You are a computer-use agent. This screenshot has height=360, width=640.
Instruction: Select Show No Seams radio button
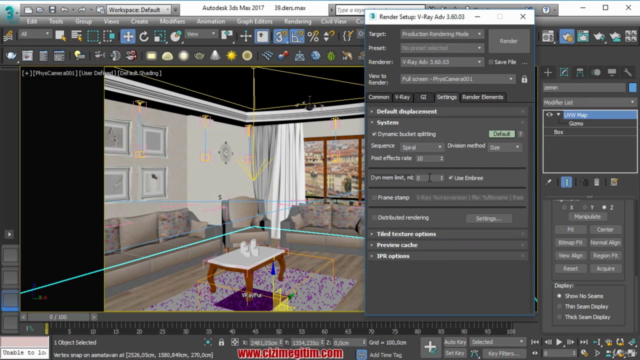coord(559,296)
